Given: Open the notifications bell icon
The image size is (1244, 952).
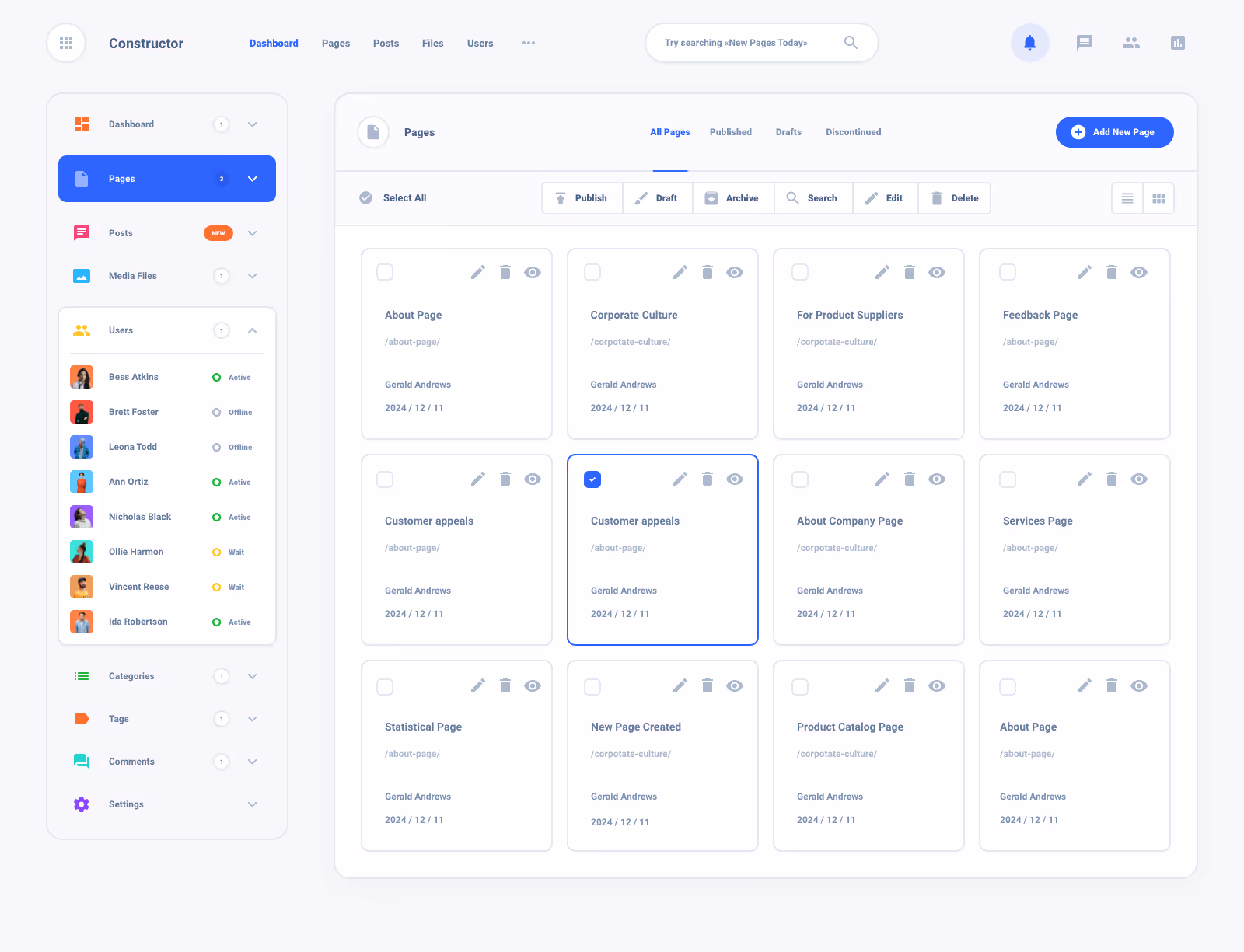Looking at the screenshot, I should [1030, 43].
